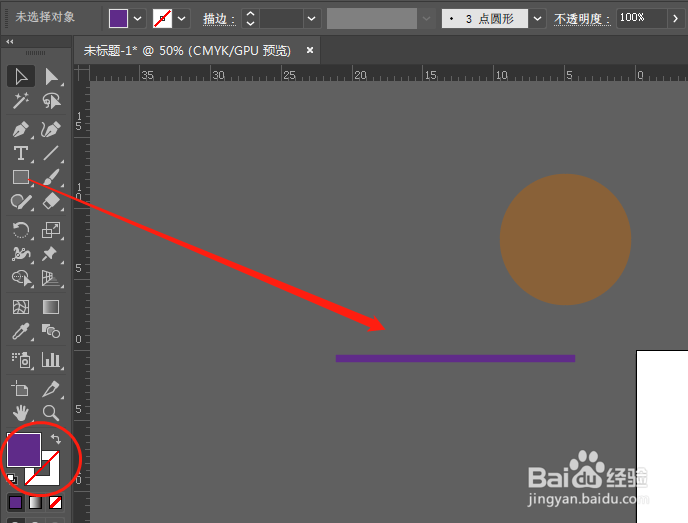The image size is (688, 523).
Task: Select the Slice tool
Action: [51, 389]
